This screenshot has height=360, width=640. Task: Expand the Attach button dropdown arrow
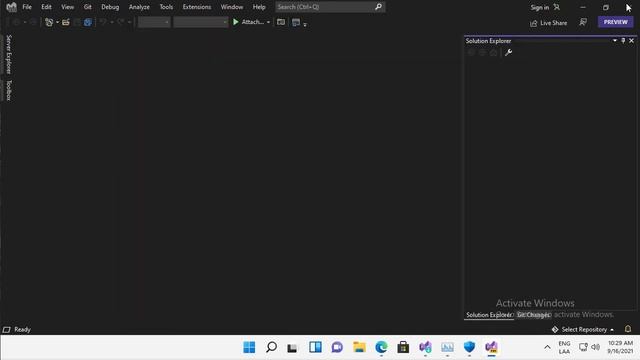268,22
